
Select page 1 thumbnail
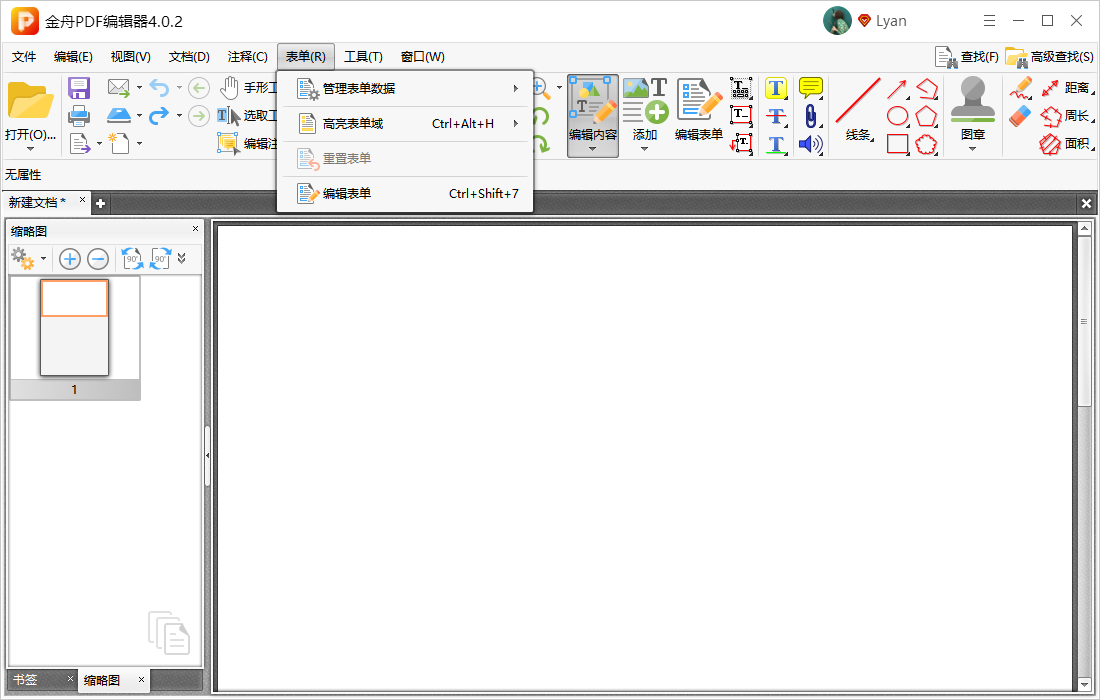tap(74, 338)
